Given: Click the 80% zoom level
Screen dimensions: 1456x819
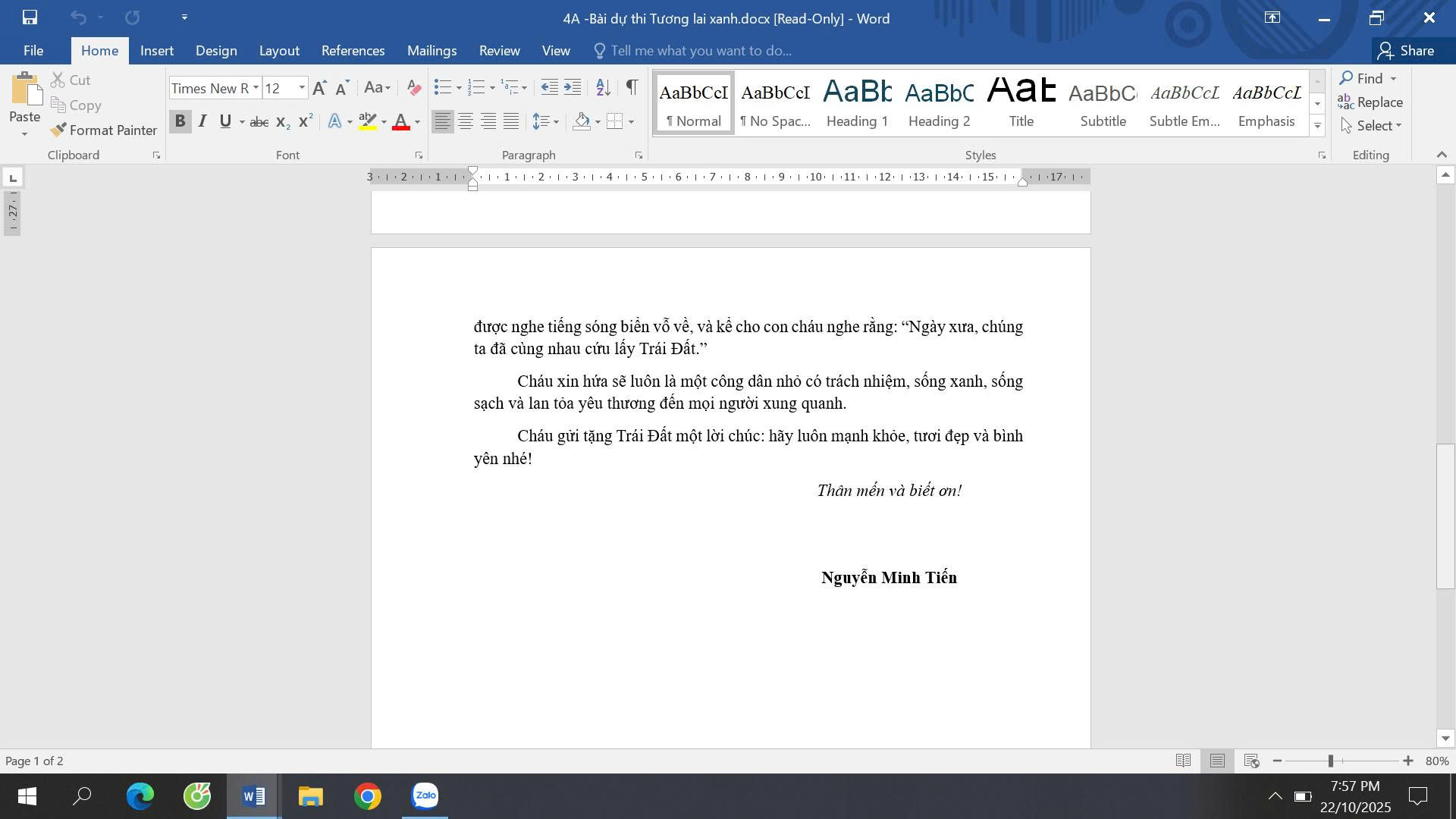Looking at the screenshot, I should (x=1437, y=761).
